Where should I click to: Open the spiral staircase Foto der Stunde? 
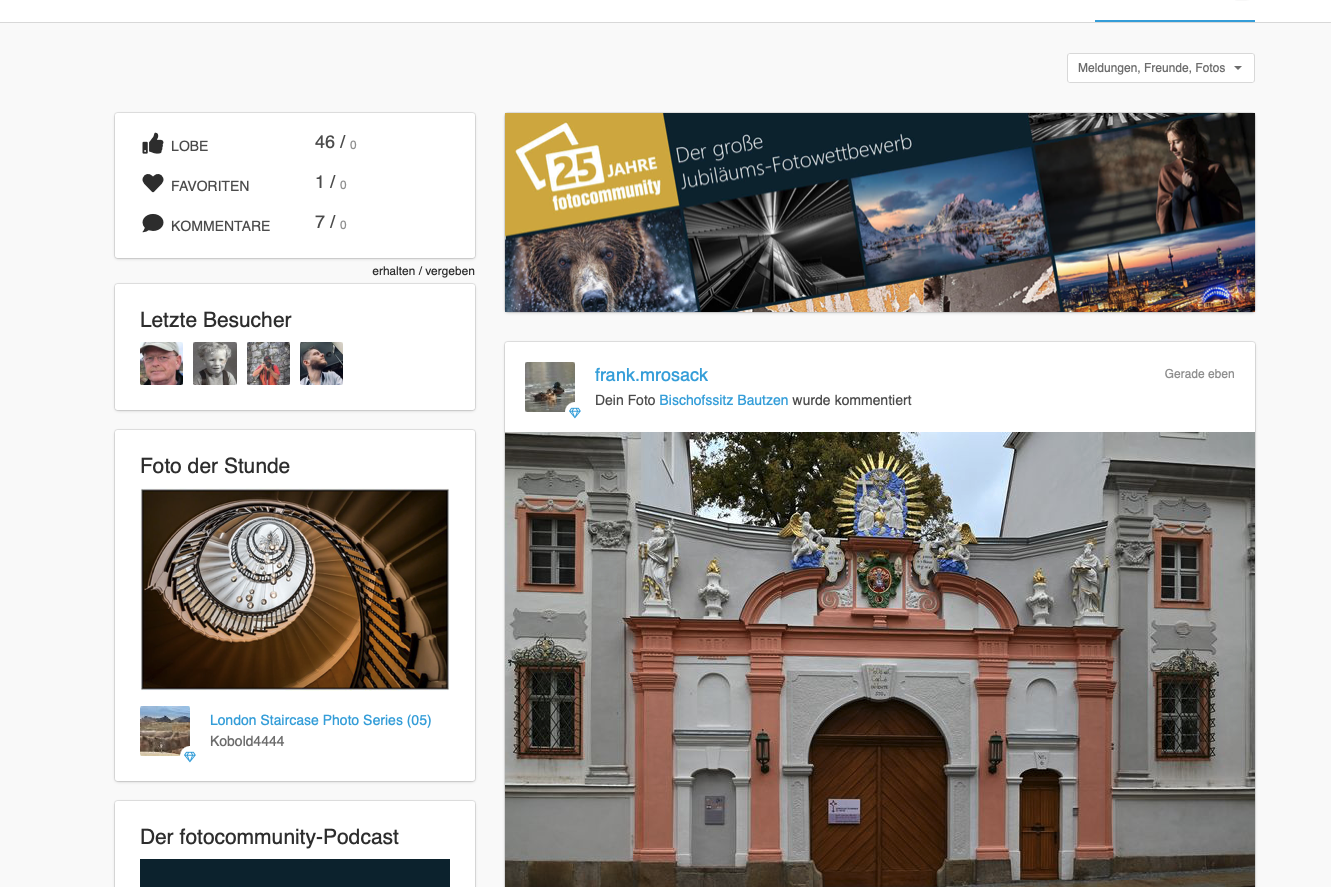295,589
